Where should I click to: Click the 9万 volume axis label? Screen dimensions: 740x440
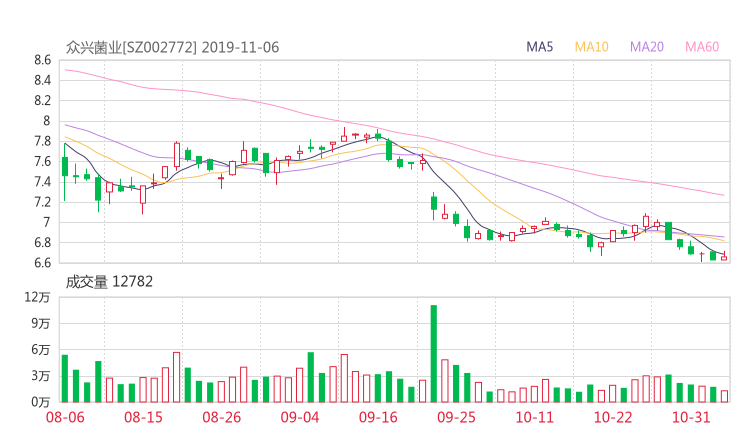click(x=41, y=323)
